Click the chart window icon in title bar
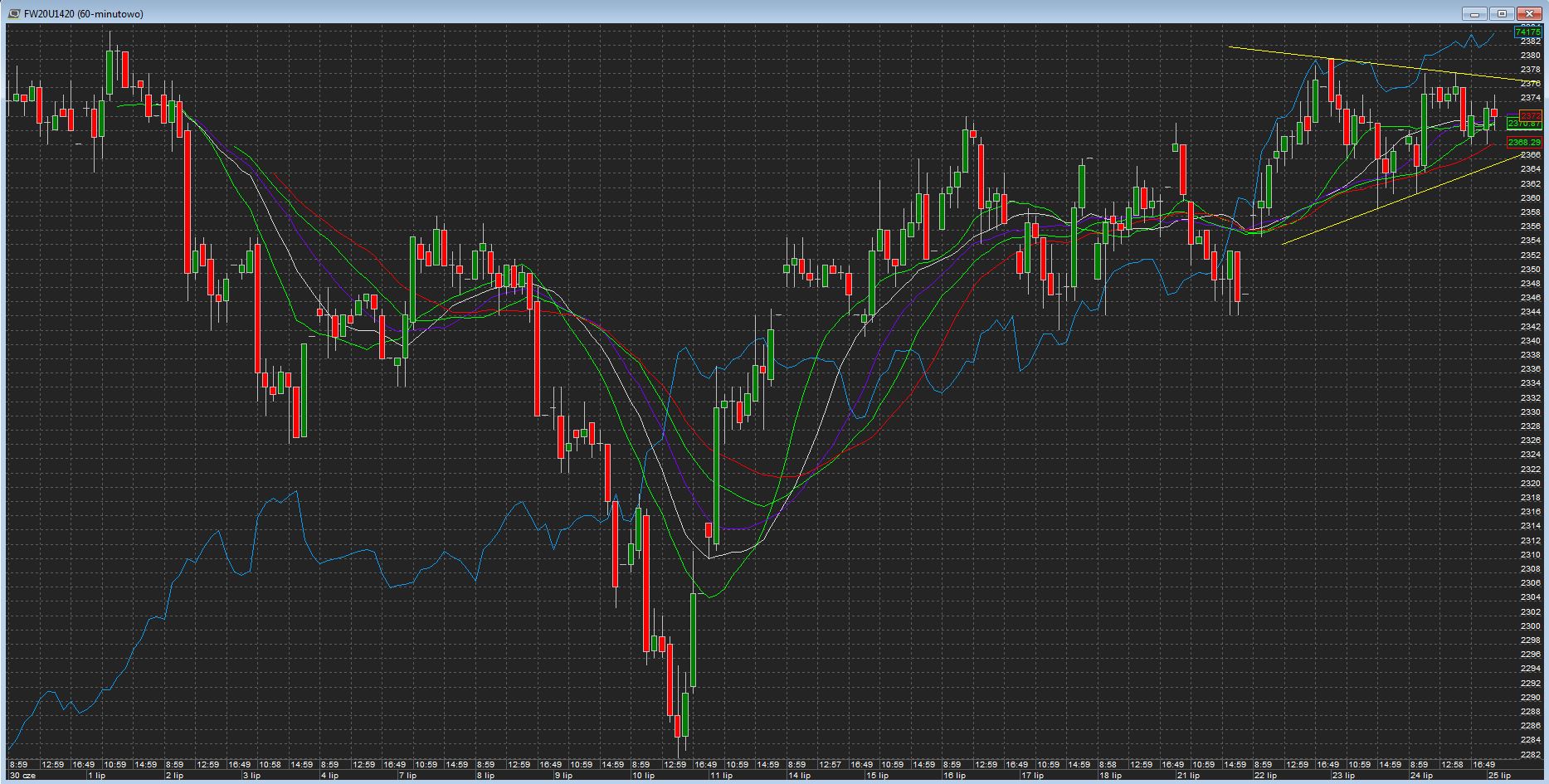1549x784 pixels. point(14,13)
